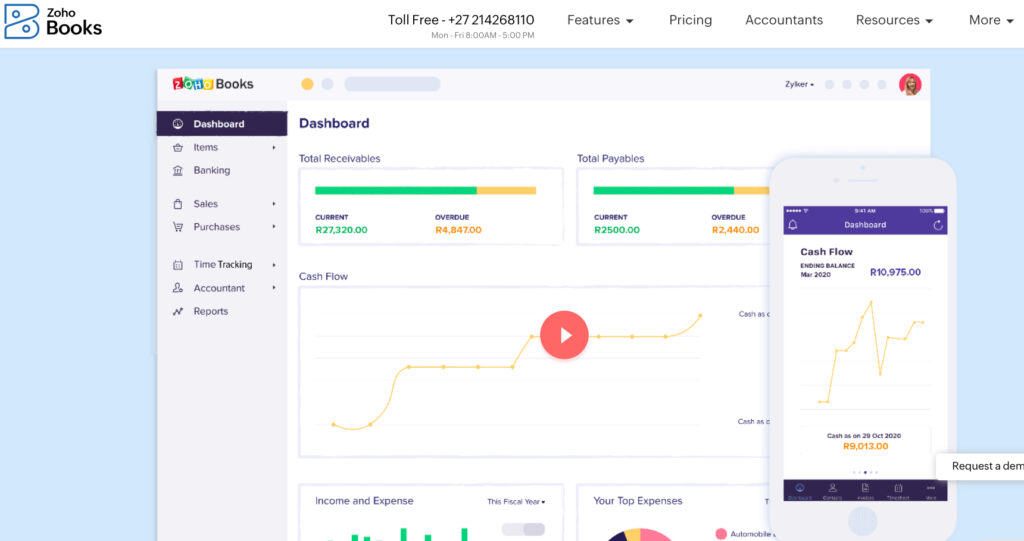Expand the Purchases submenu arrow
This screenshot has width=1024, height=541.
pyautogui.click(x=274, y=227)
